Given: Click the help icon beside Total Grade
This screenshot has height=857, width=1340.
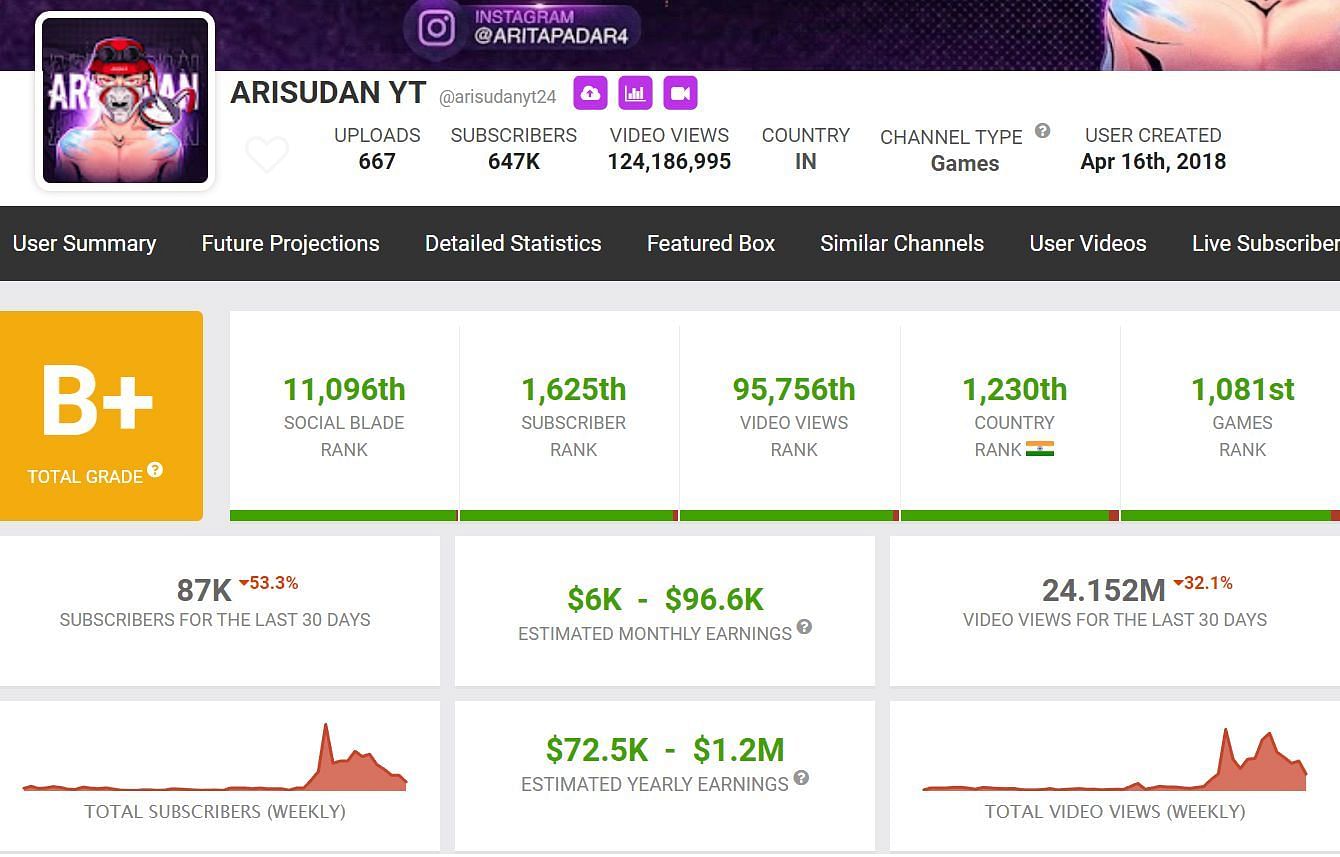Looking at the screenshot, I should point(155,470).
